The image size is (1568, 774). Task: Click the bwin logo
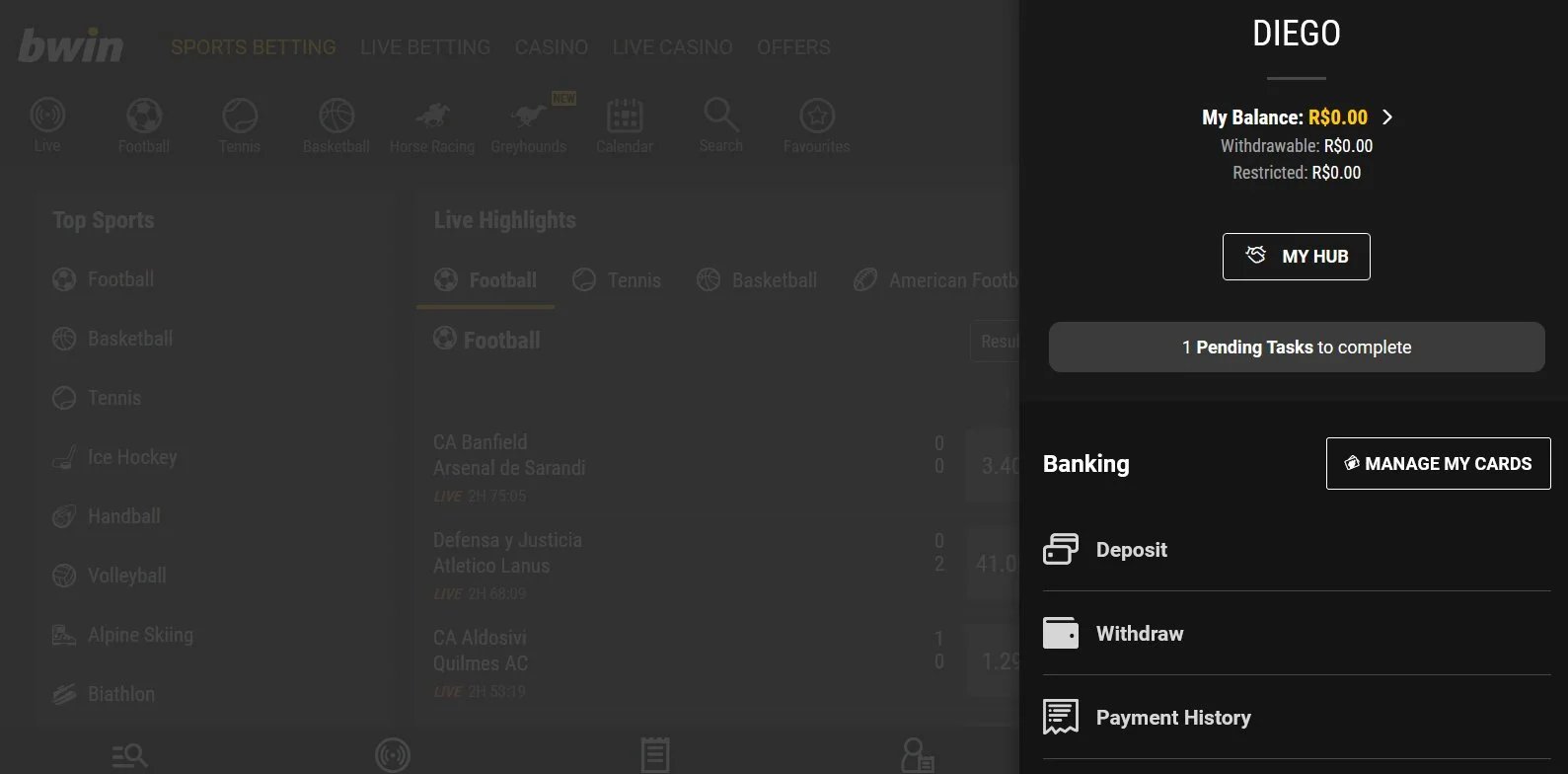click(71, 45)
